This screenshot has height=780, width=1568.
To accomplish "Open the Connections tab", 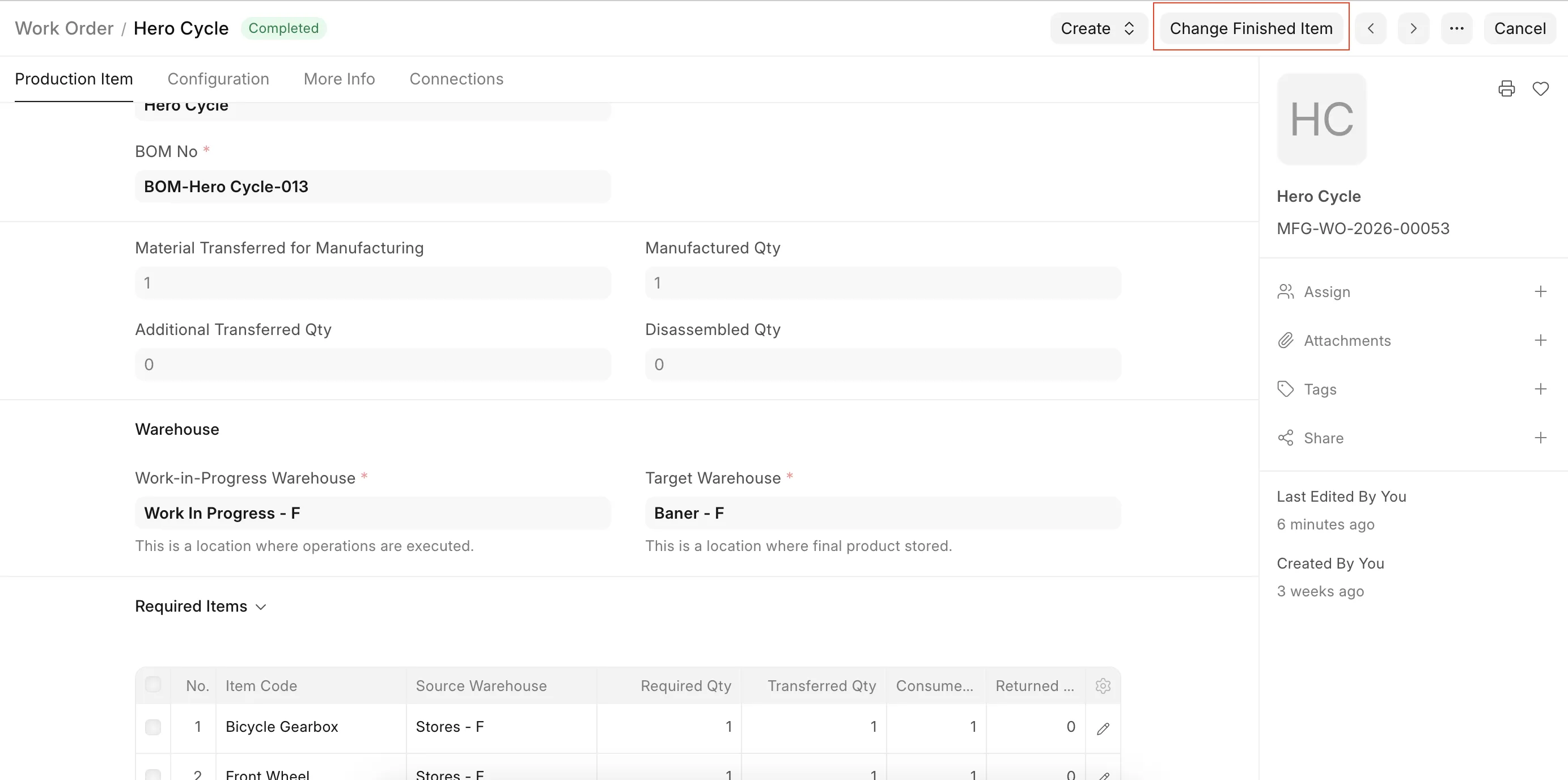I will pyautogui.click(x=456, y=79).
